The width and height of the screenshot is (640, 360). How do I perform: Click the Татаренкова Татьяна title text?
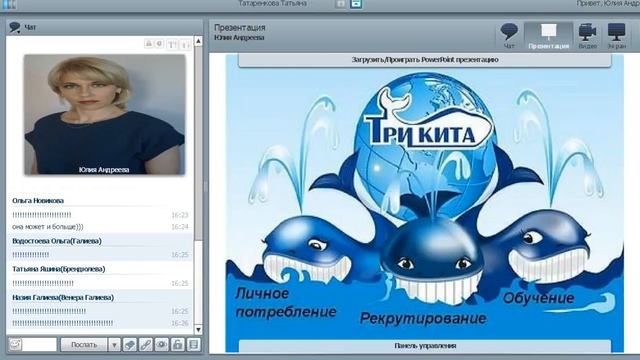[272, 4]
